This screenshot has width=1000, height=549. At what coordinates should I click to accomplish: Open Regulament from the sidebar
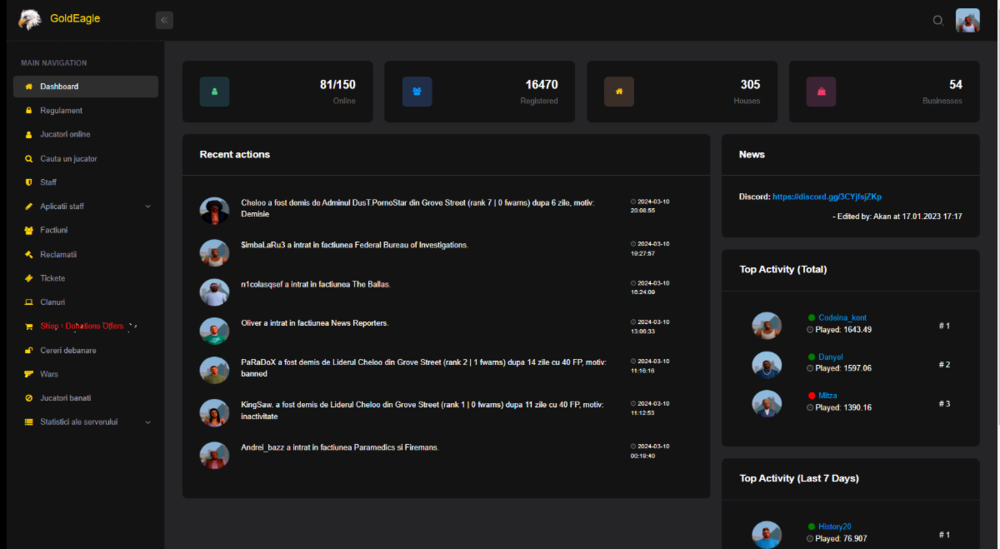[61, 110]
